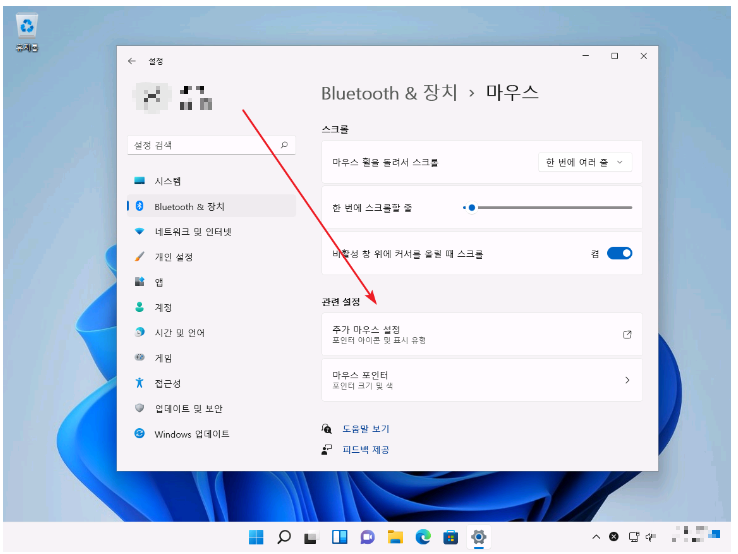Click the user profile avatar
Viewport: 738px width, 554px height.
151,97
